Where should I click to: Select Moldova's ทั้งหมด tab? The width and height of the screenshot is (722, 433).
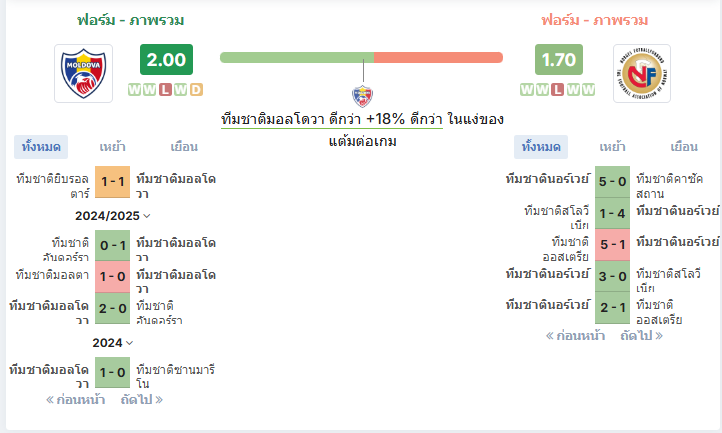(41, 147)
